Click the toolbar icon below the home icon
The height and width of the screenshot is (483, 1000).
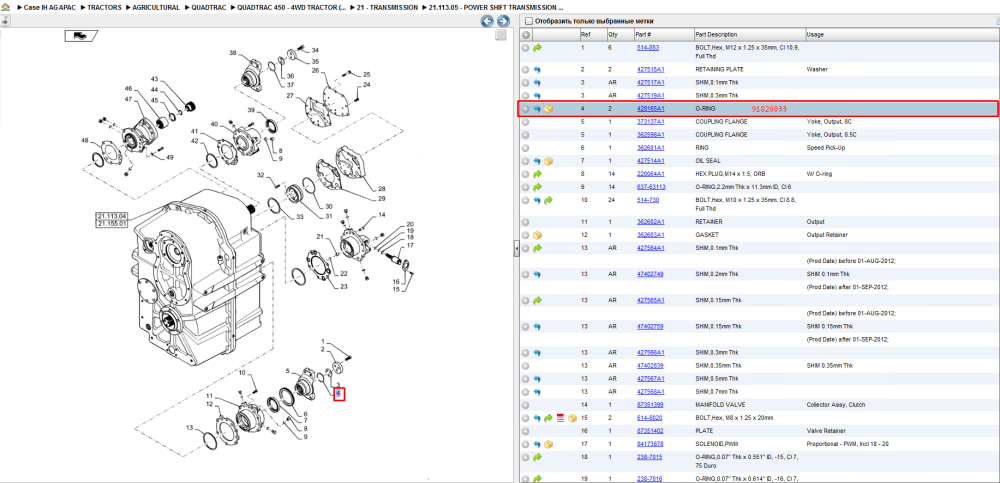pyautogui.click(x=5, y=22)
